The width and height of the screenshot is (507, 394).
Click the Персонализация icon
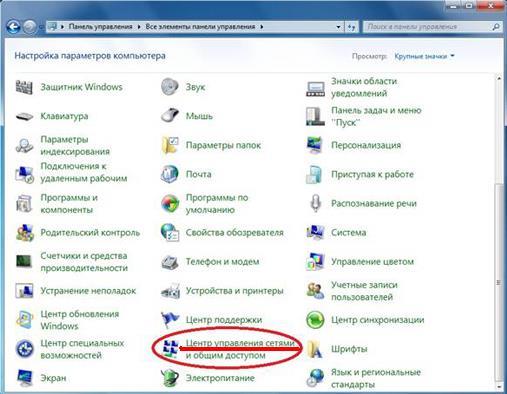pyautogui.click(x=315, y=145)
